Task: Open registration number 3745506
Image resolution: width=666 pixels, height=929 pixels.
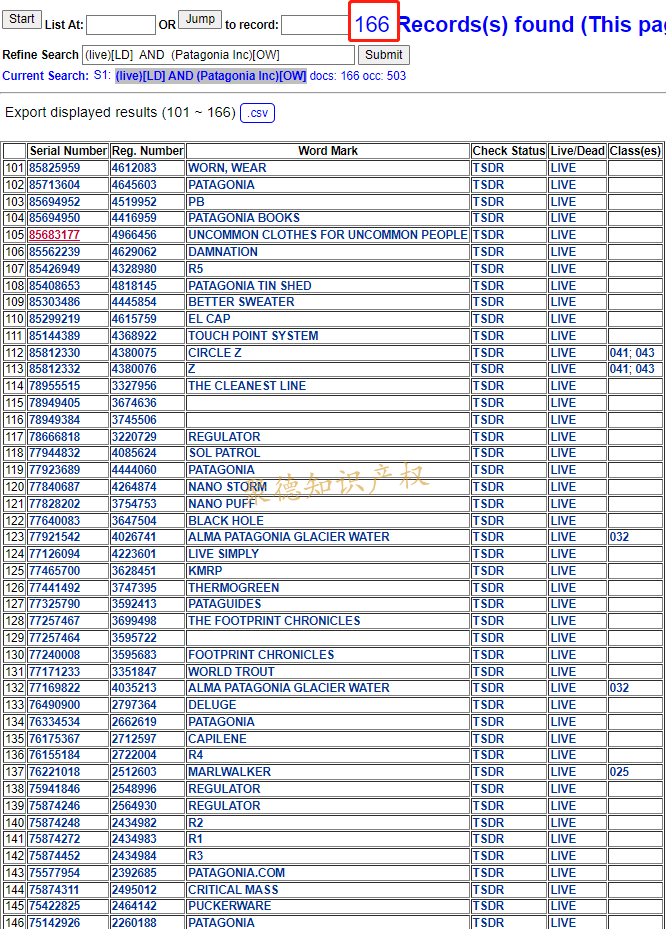Action: click(135, 419)
